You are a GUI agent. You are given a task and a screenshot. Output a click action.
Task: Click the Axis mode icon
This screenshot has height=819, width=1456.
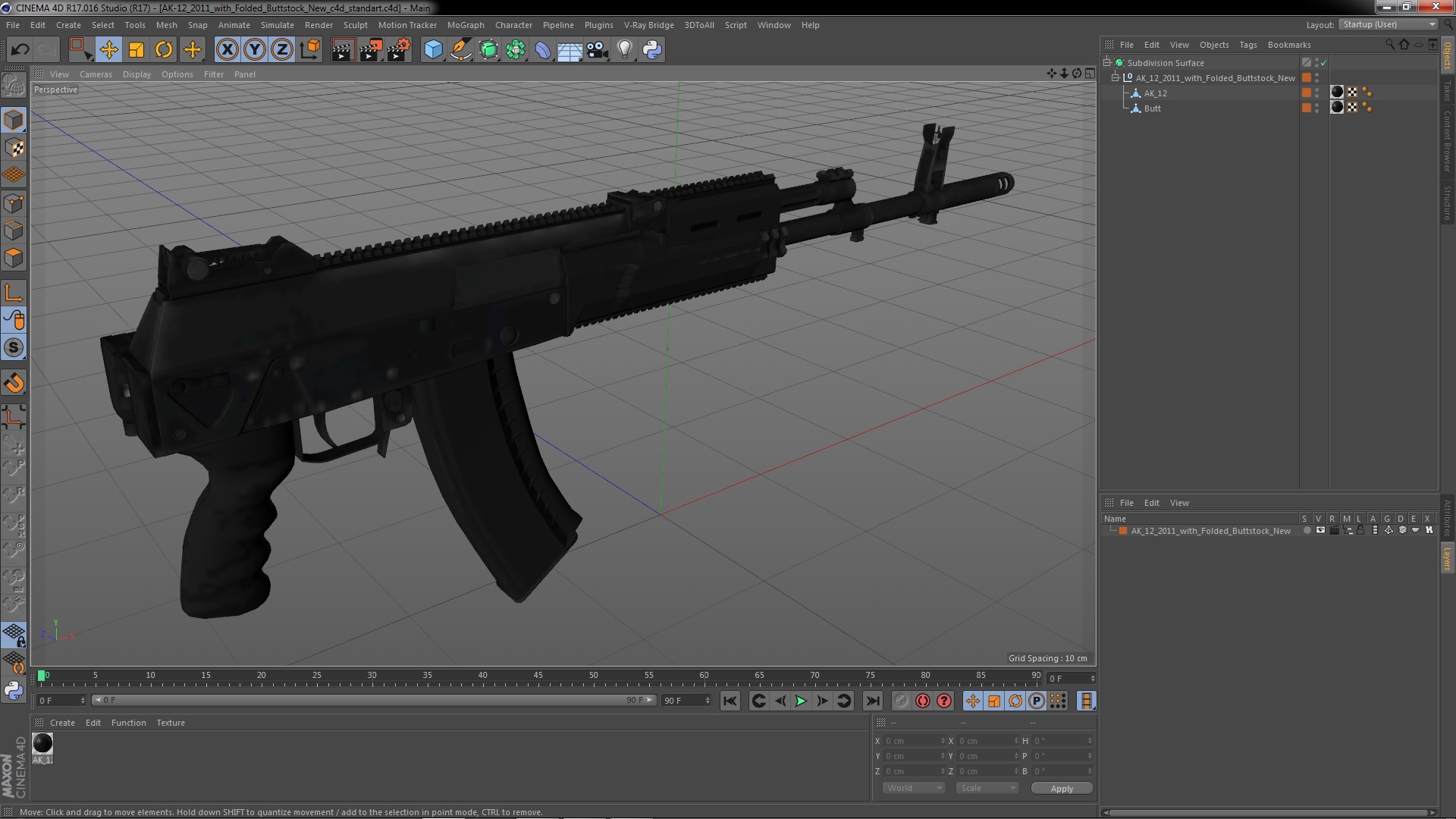[14, 292]
